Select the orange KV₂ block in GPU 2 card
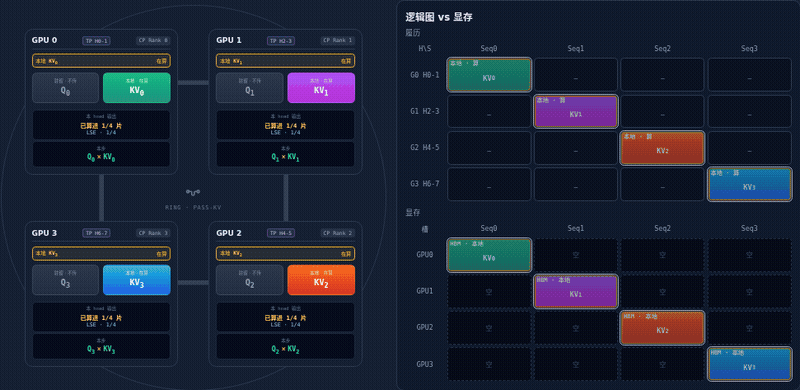 321,280
